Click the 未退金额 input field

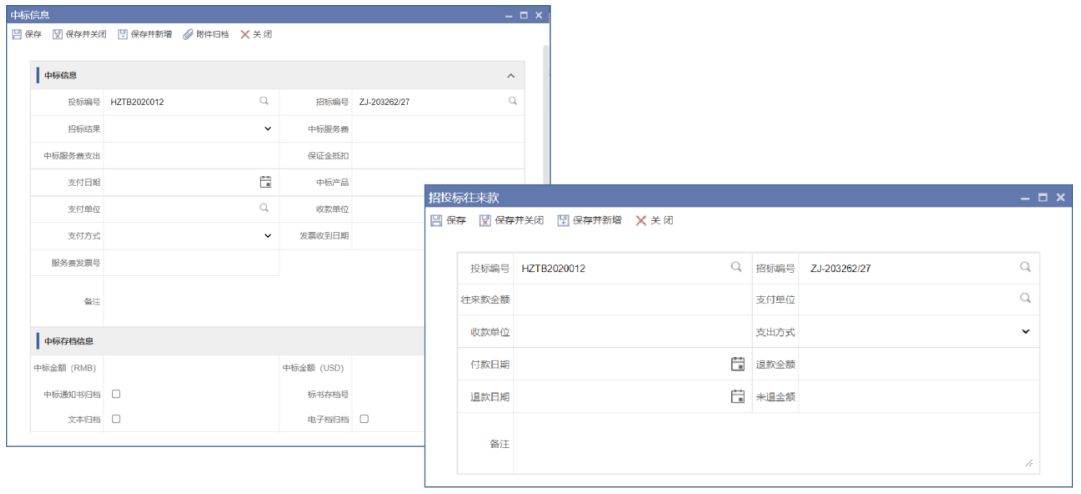918,396
